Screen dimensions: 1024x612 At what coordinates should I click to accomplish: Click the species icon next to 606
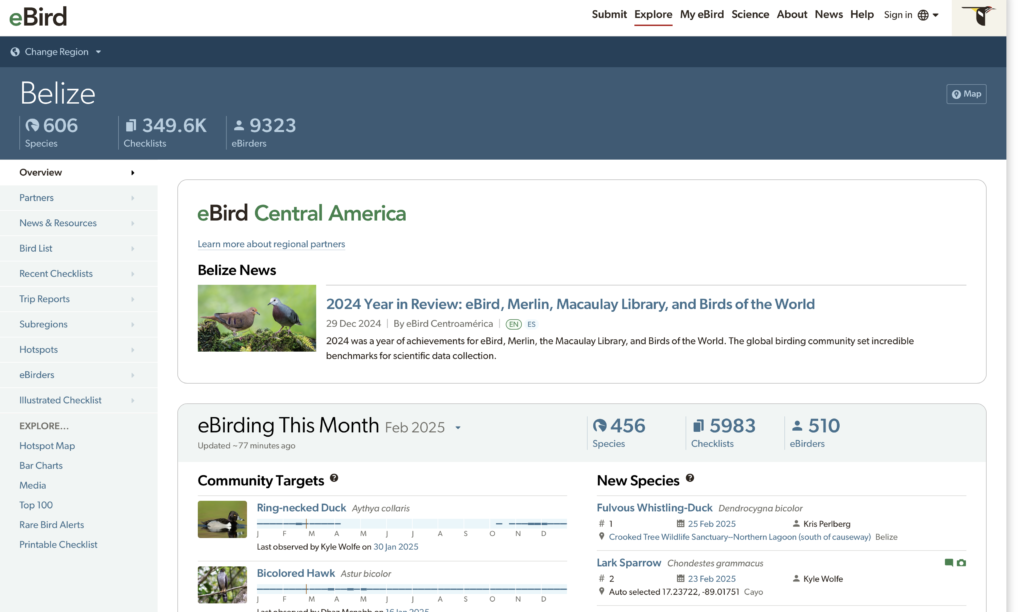(32, 125)
